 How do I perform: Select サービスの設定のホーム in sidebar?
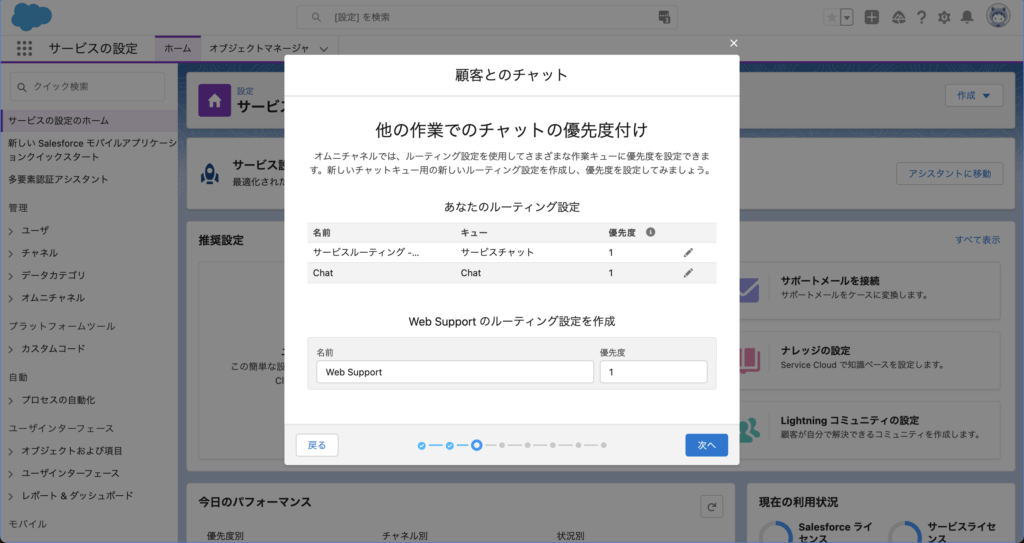point(89,120)
